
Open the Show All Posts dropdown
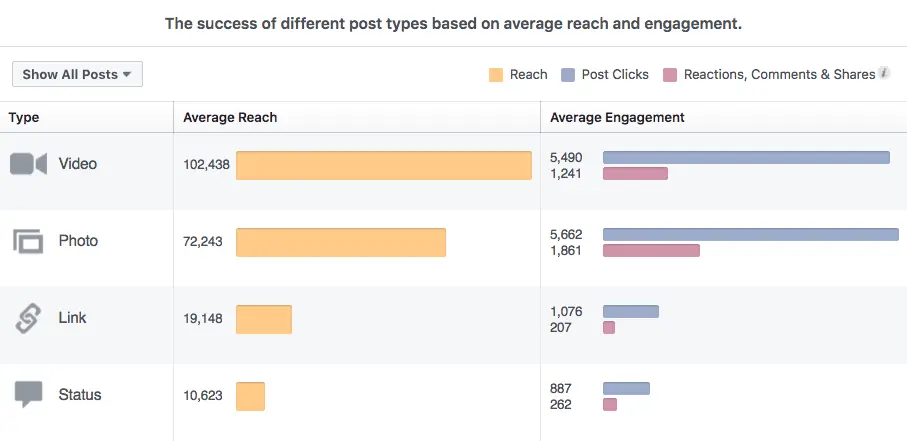[x=77, y=74]
